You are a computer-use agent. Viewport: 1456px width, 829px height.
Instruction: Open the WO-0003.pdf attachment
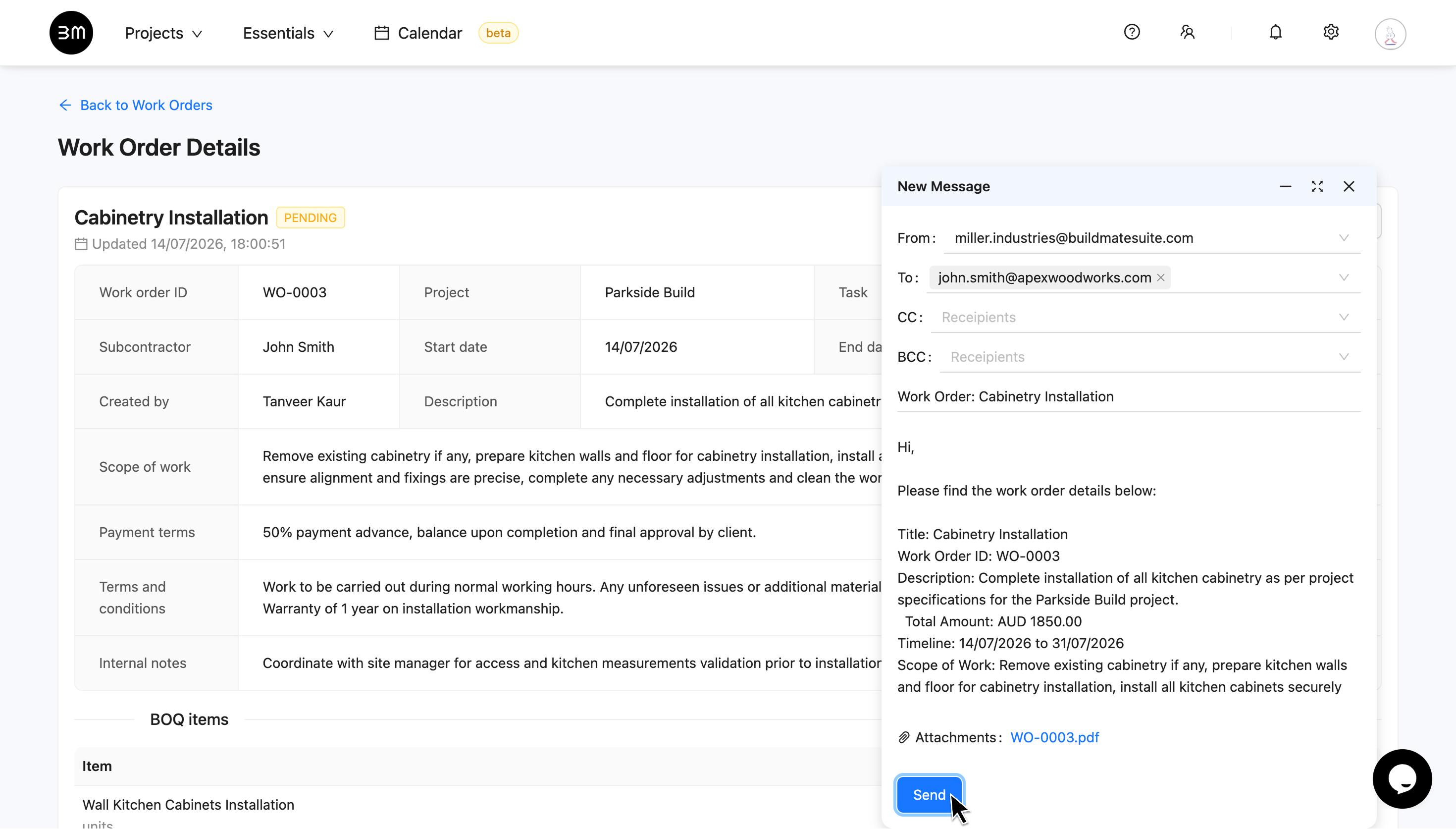pos(1054,737)
